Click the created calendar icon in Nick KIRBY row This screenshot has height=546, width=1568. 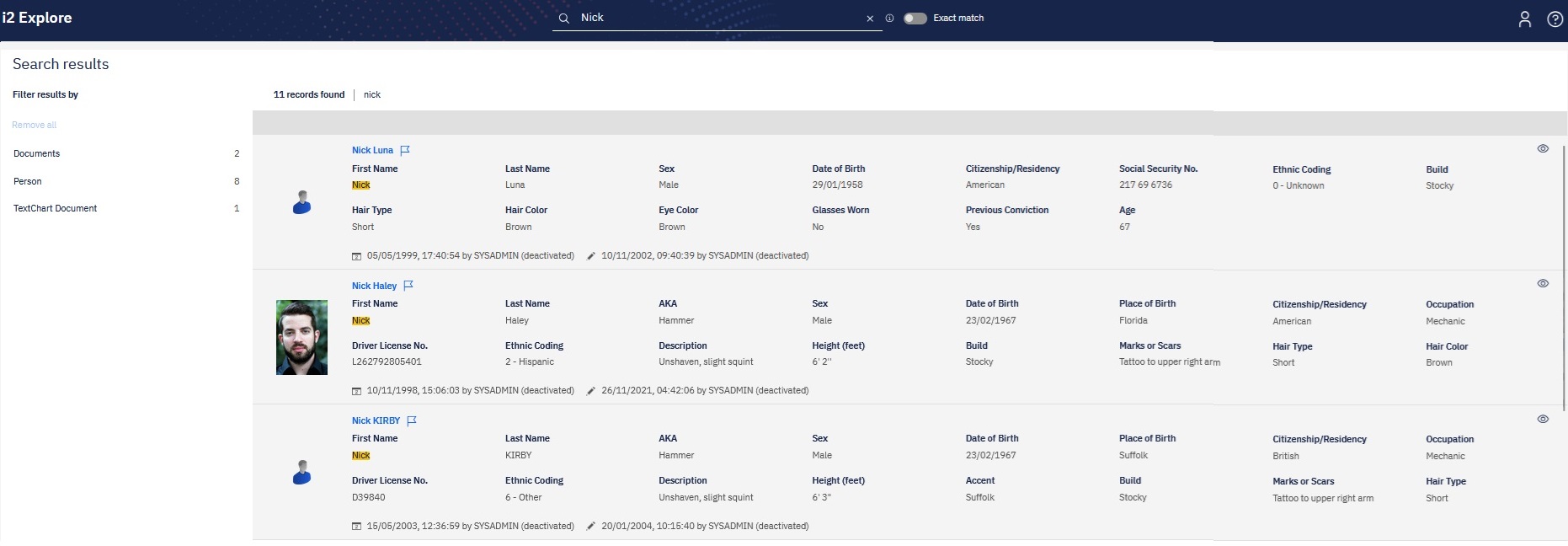click(x=356, y=527)
